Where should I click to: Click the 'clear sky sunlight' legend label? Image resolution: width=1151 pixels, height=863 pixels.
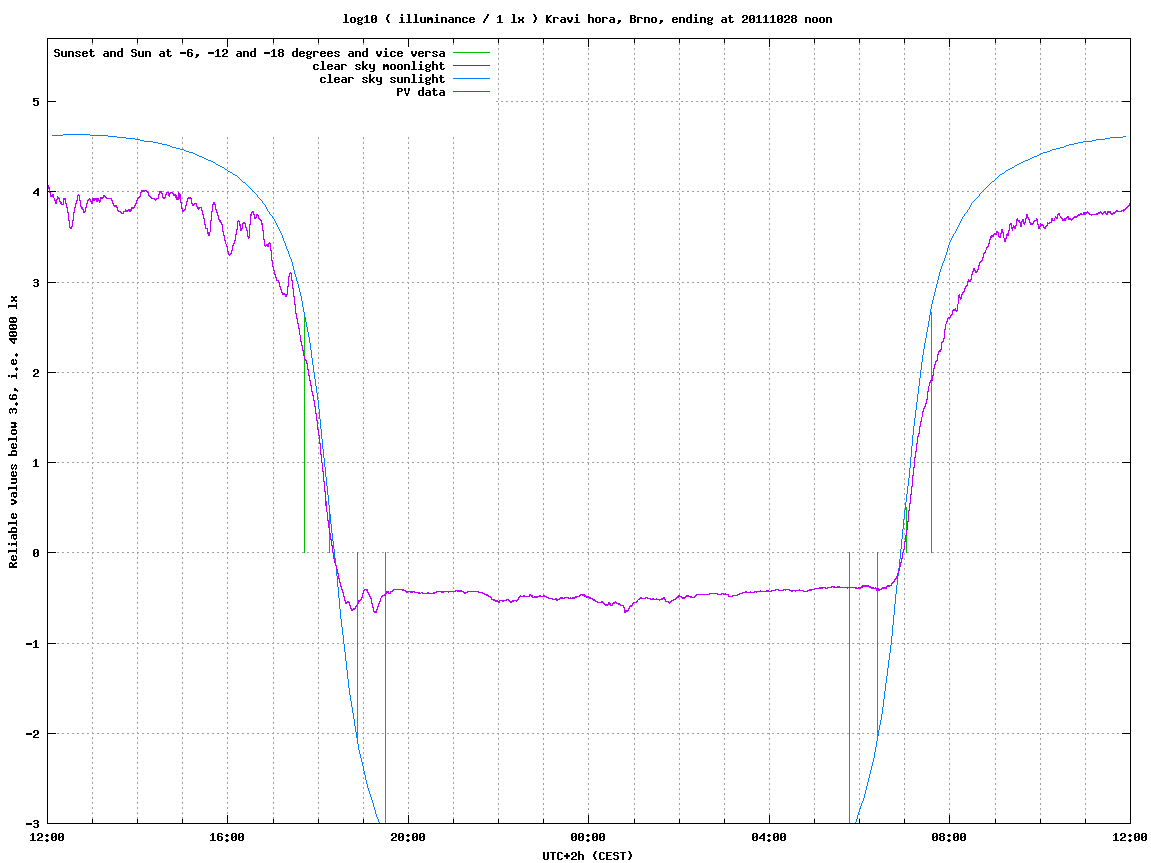click(382, 79)
